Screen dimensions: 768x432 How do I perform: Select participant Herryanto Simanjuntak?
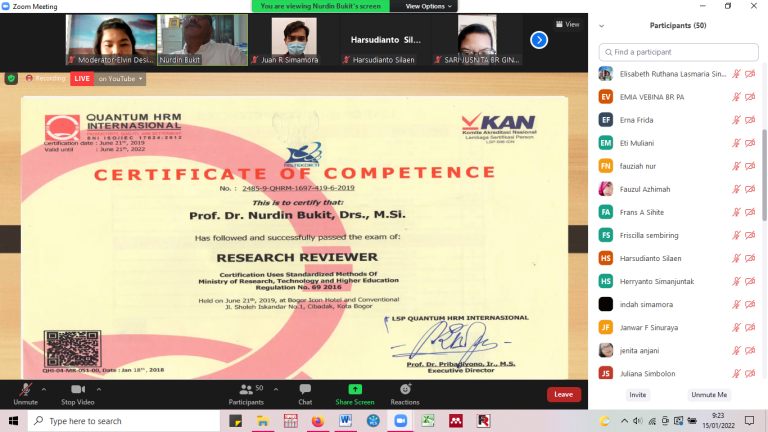(x=678, y=281)
